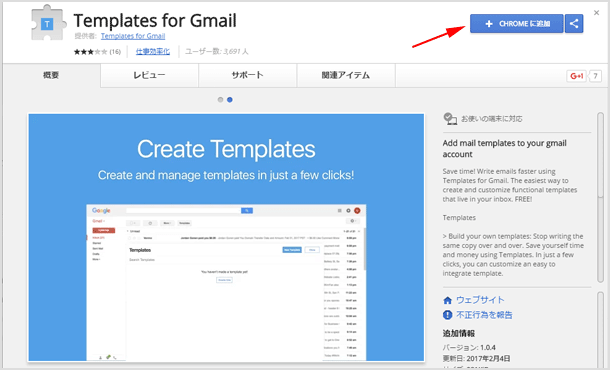Click the CHROME に追加 add button
Viewport: 610px width, 370px height.
[516, 24]
